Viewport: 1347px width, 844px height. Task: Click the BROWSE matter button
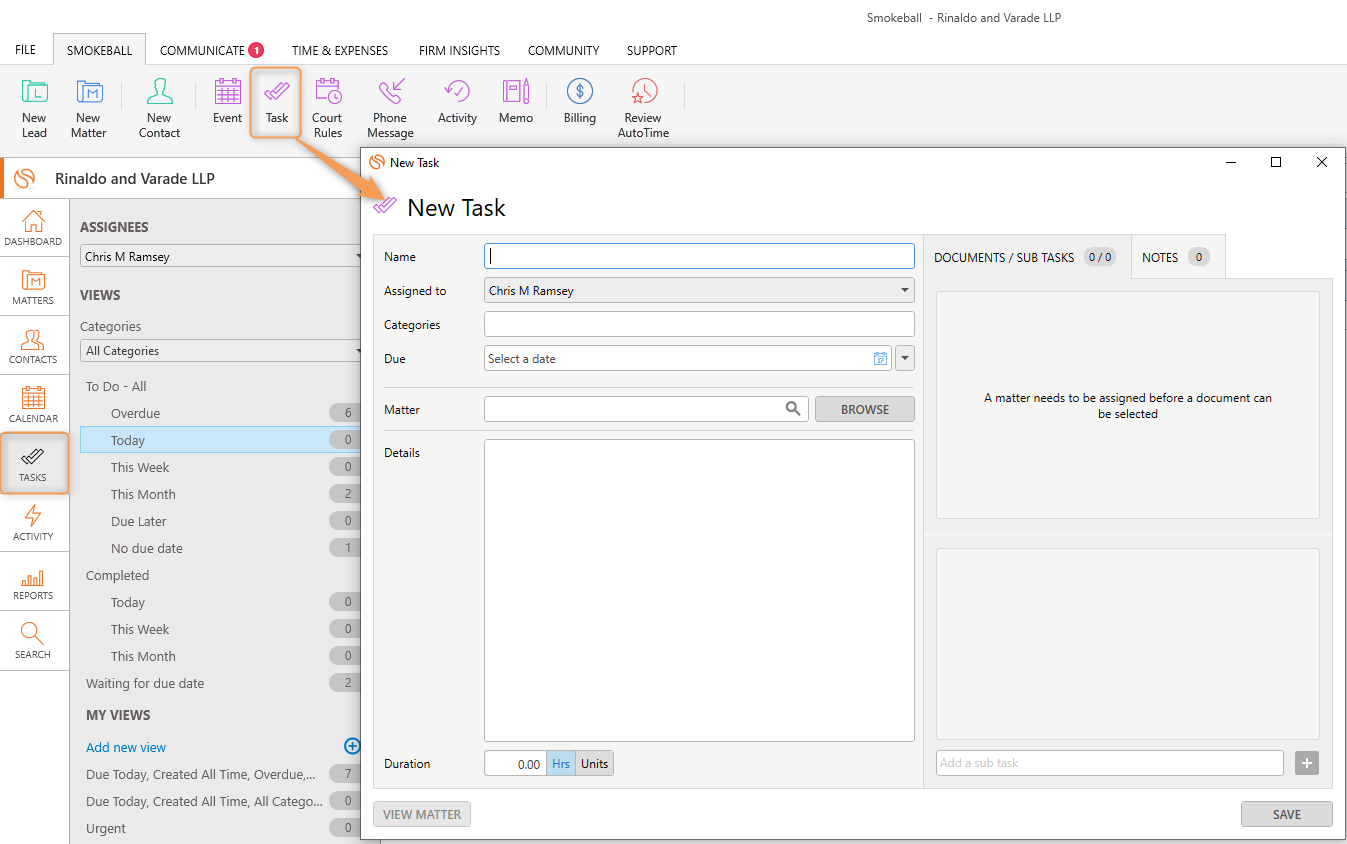865,408
